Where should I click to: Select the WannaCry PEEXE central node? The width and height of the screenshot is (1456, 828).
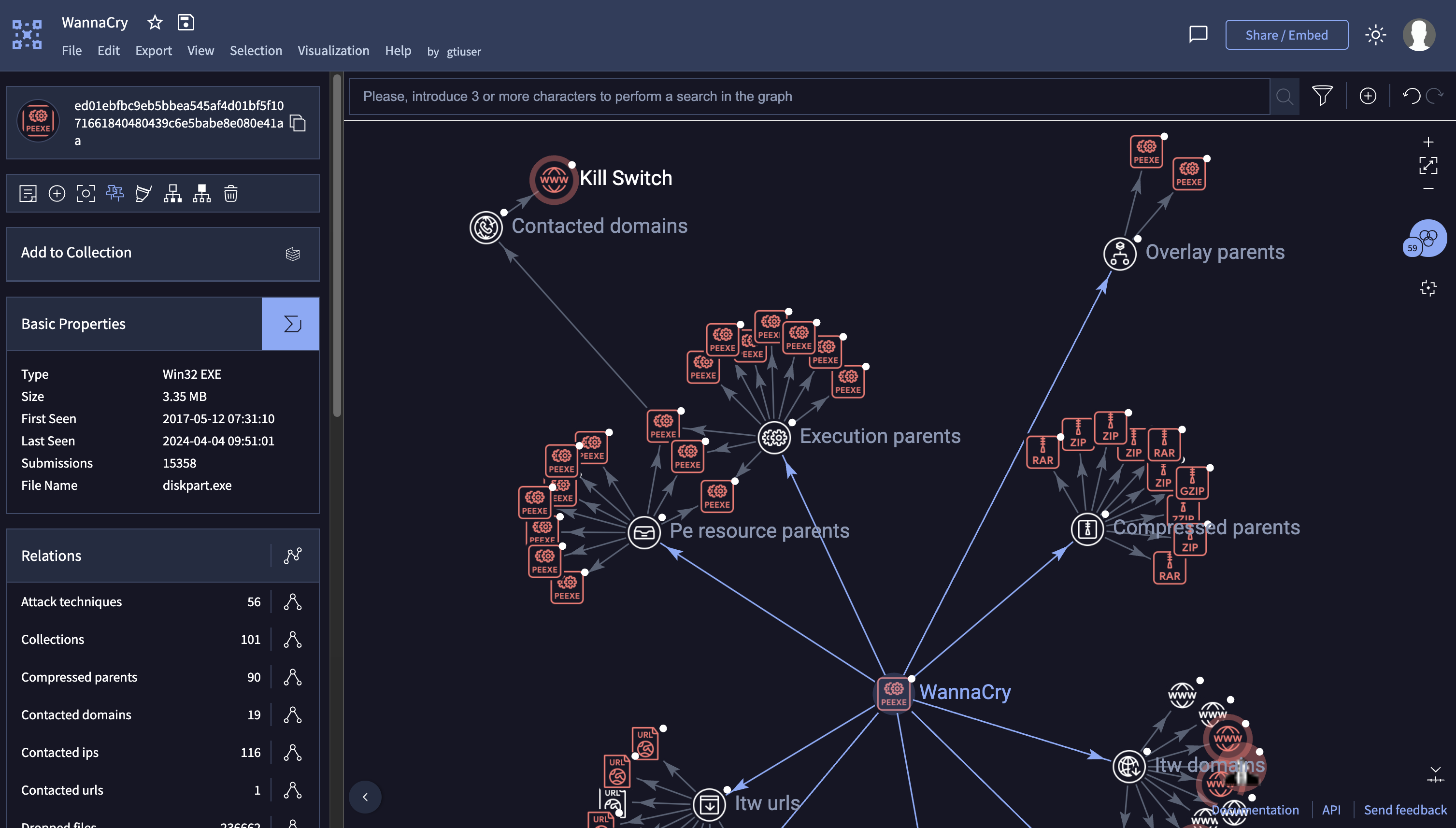point(894,693)
